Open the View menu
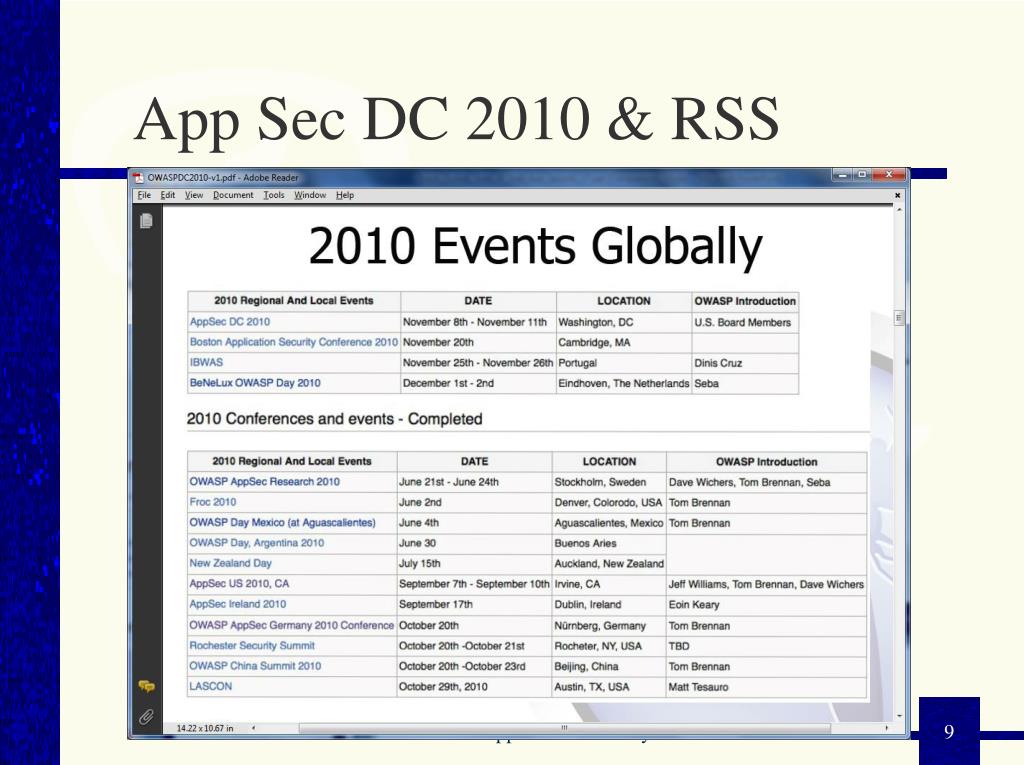Viewport: 1024px width, 765px height. (x=194, y=195)
